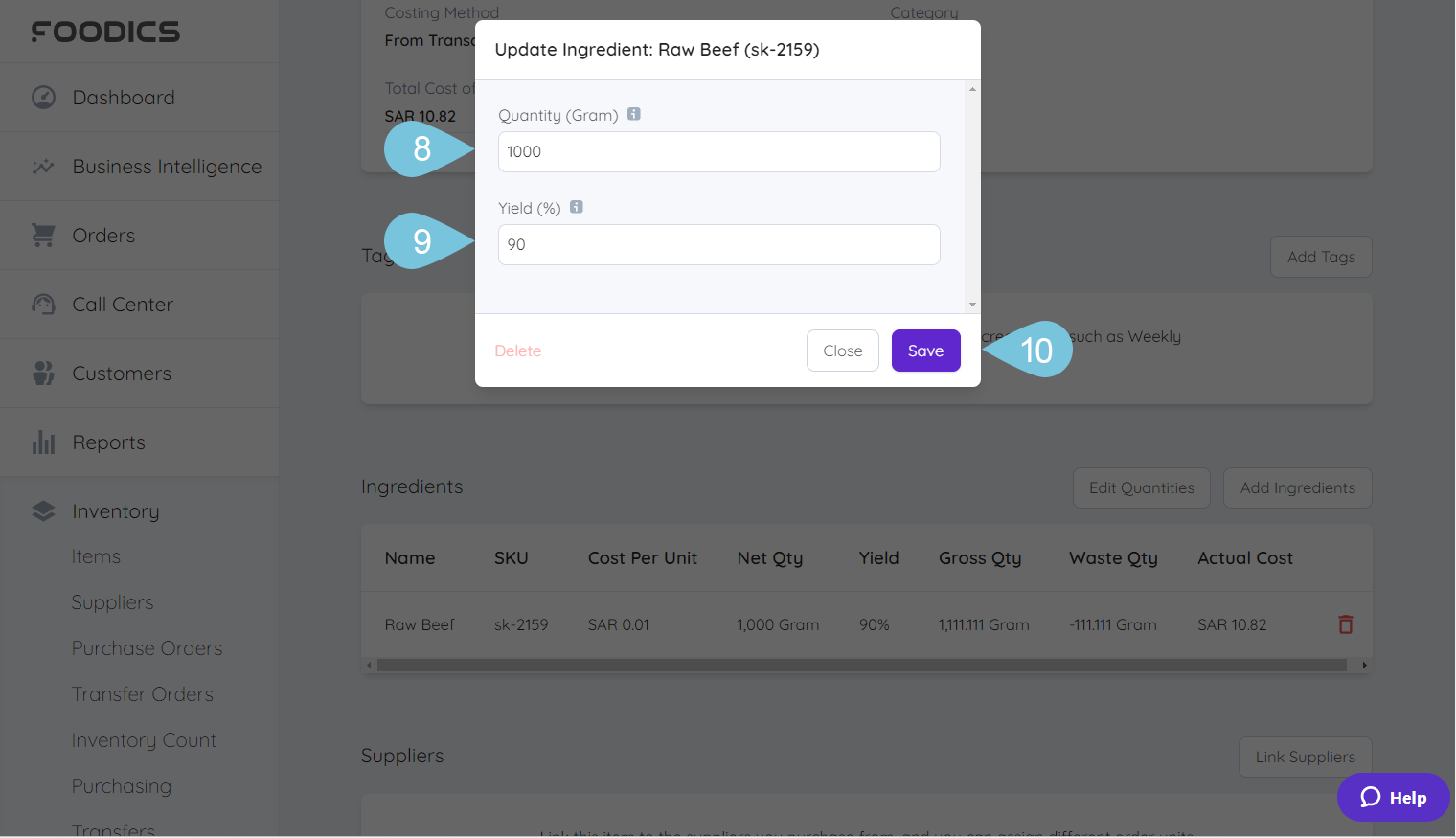Click the Customers people icon
1456x838 pixels.
[x=43, y=374]
